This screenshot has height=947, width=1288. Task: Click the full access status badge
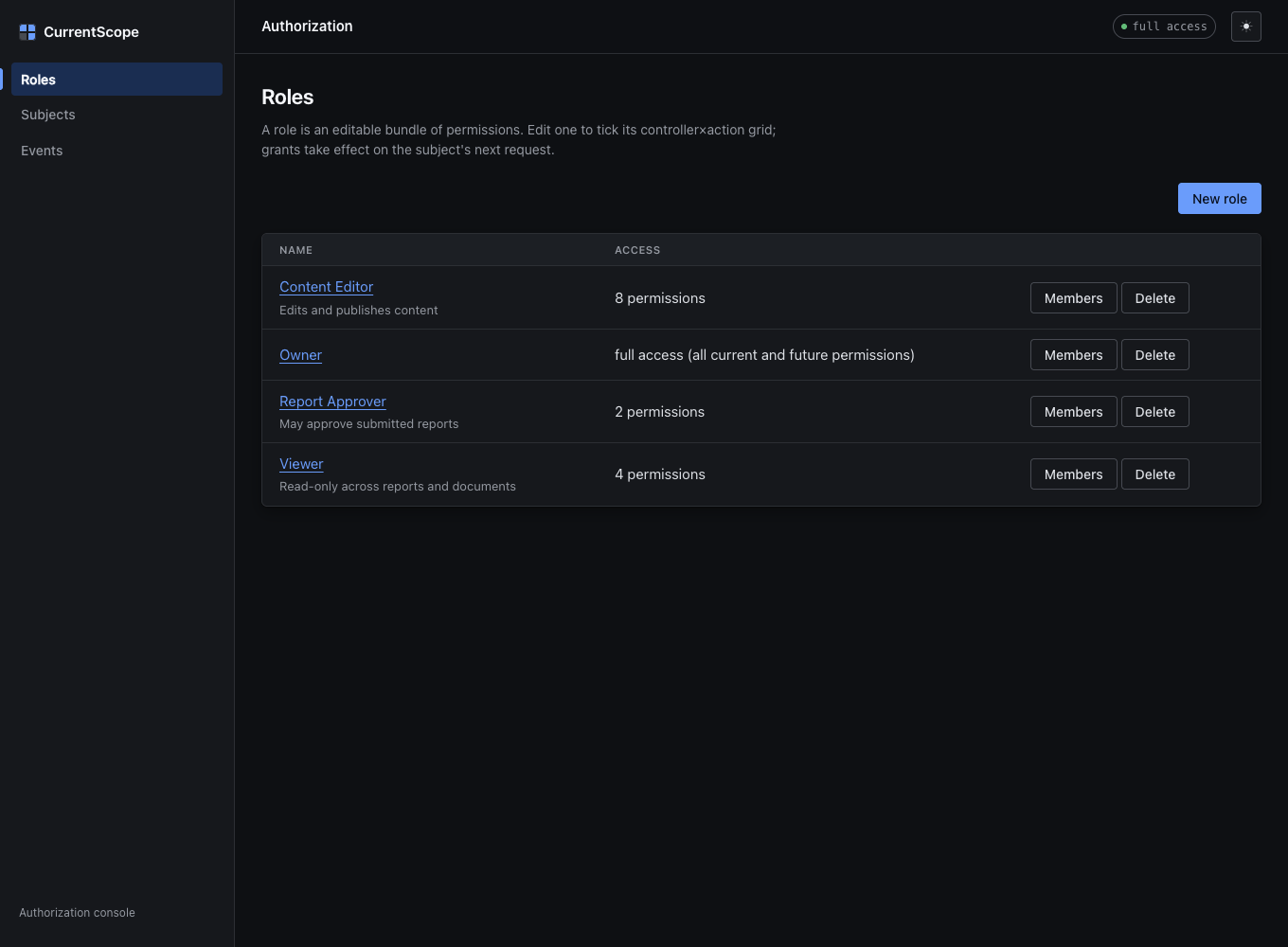click(x=1164, y=27)
